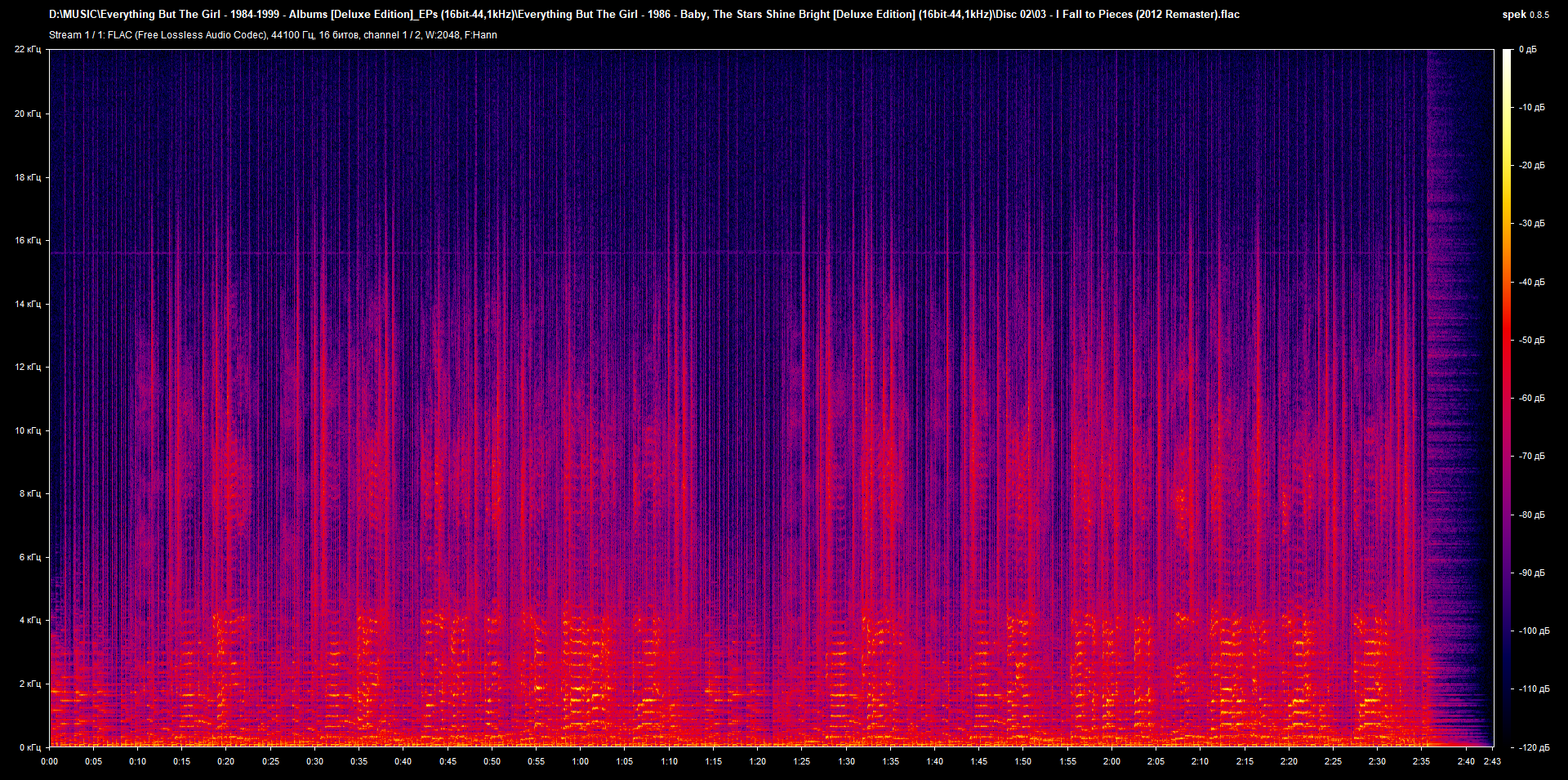Select the 10 кГц frequency axis label
Viewport: 1568px width, 780px height.
point(28,430)
